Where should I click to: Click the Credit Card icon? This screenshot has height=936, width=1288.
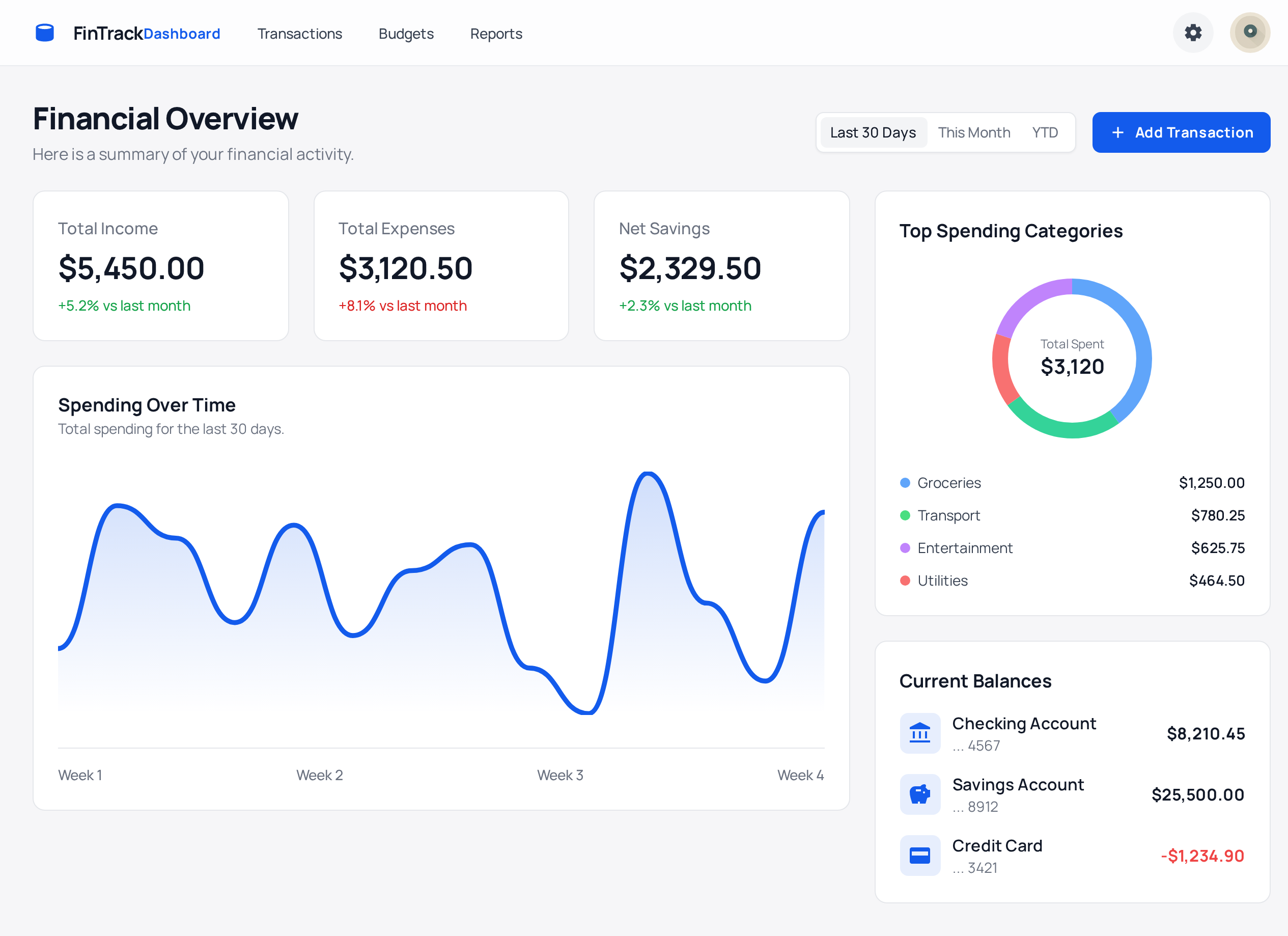point(919,856)
